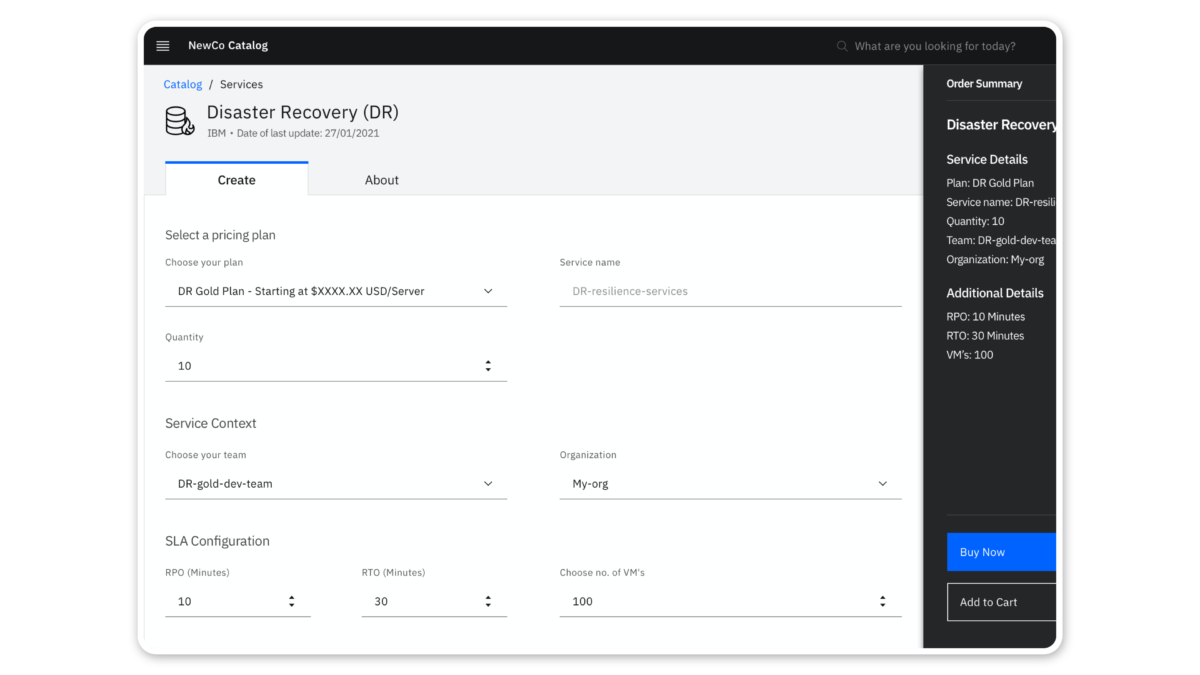Go to the Catalog breadcrumb link

183,85
